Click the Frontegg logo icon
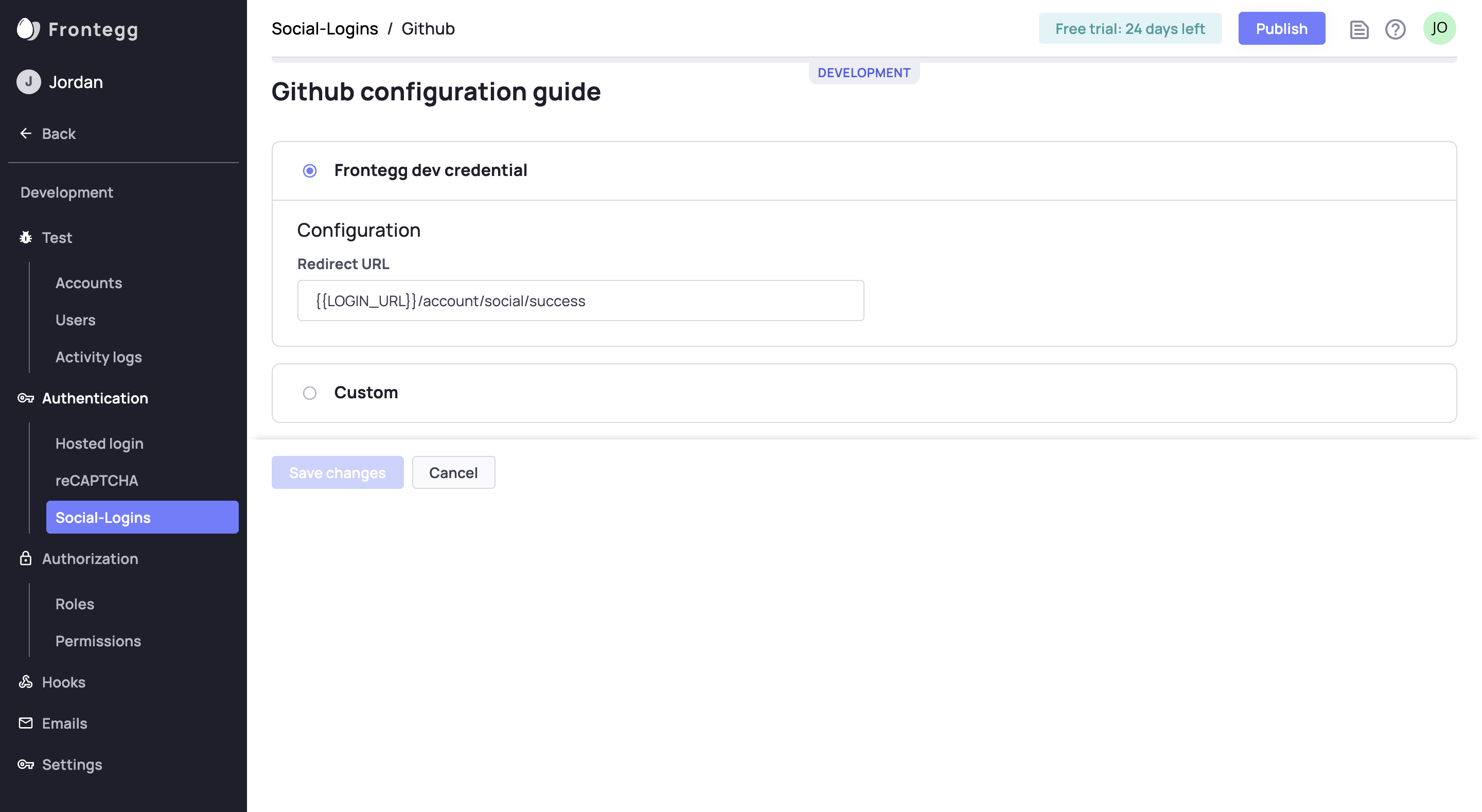This screenshot has width=1482, height=812. pos(28,29)
